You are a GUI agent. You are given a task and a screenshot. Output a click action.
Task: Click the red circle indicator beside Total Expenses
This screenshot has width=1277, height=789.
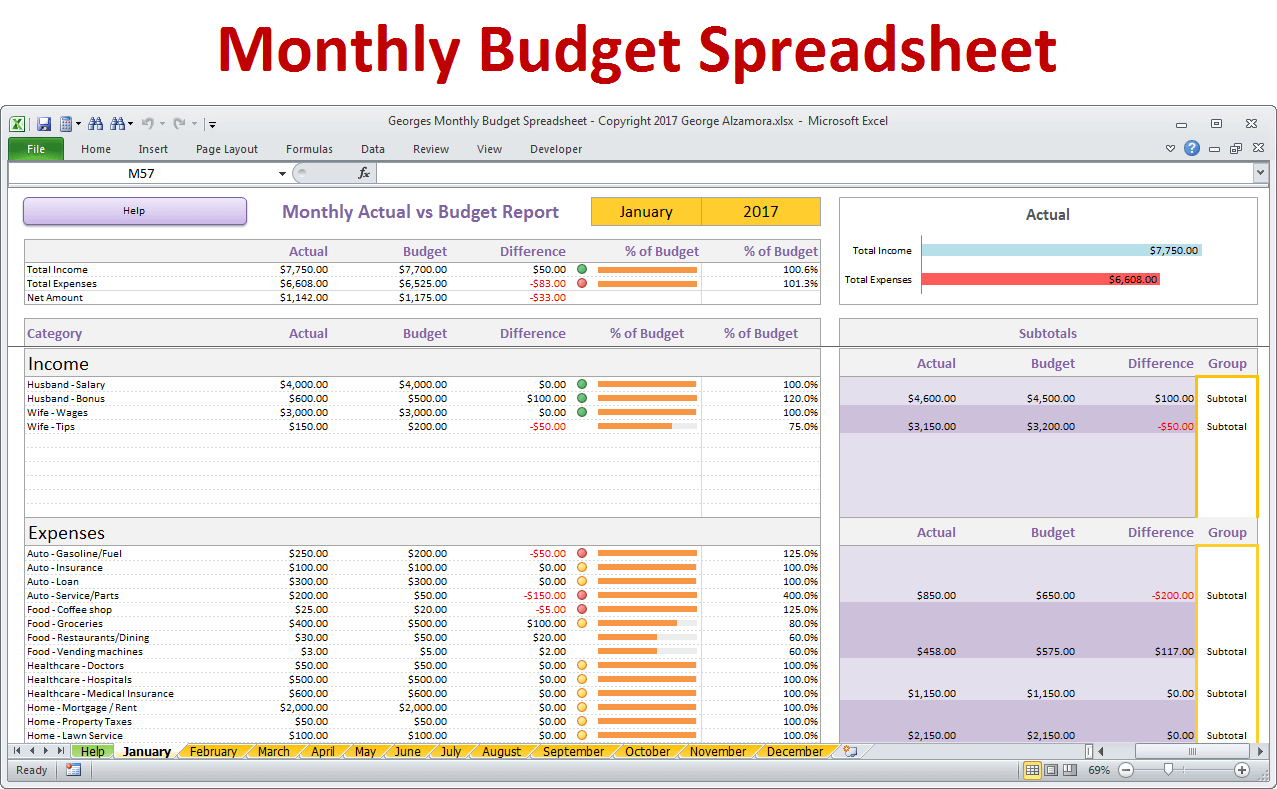[x=581, y=283]
